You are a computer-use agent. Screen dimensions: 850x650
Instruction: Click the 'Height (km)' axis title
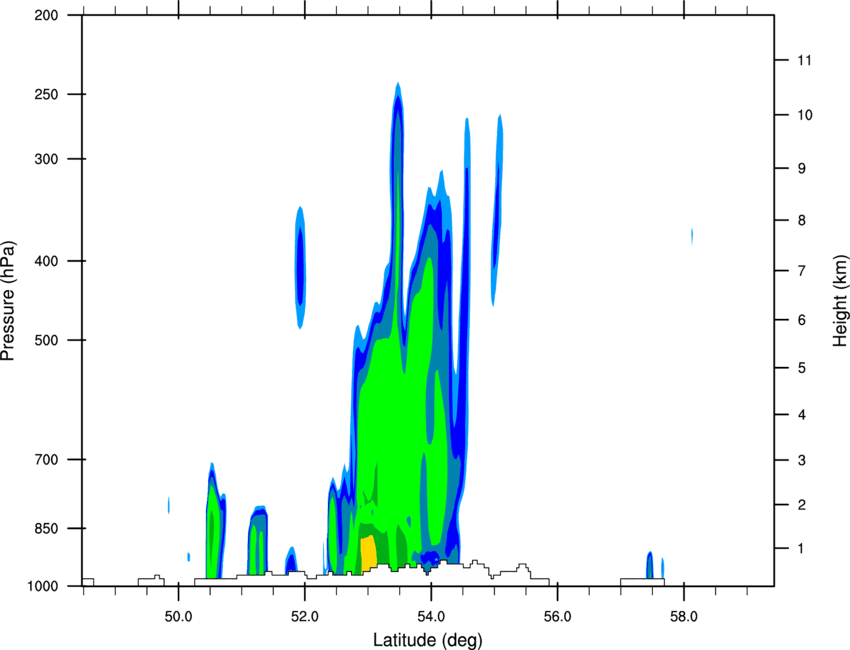click(840, 301)
